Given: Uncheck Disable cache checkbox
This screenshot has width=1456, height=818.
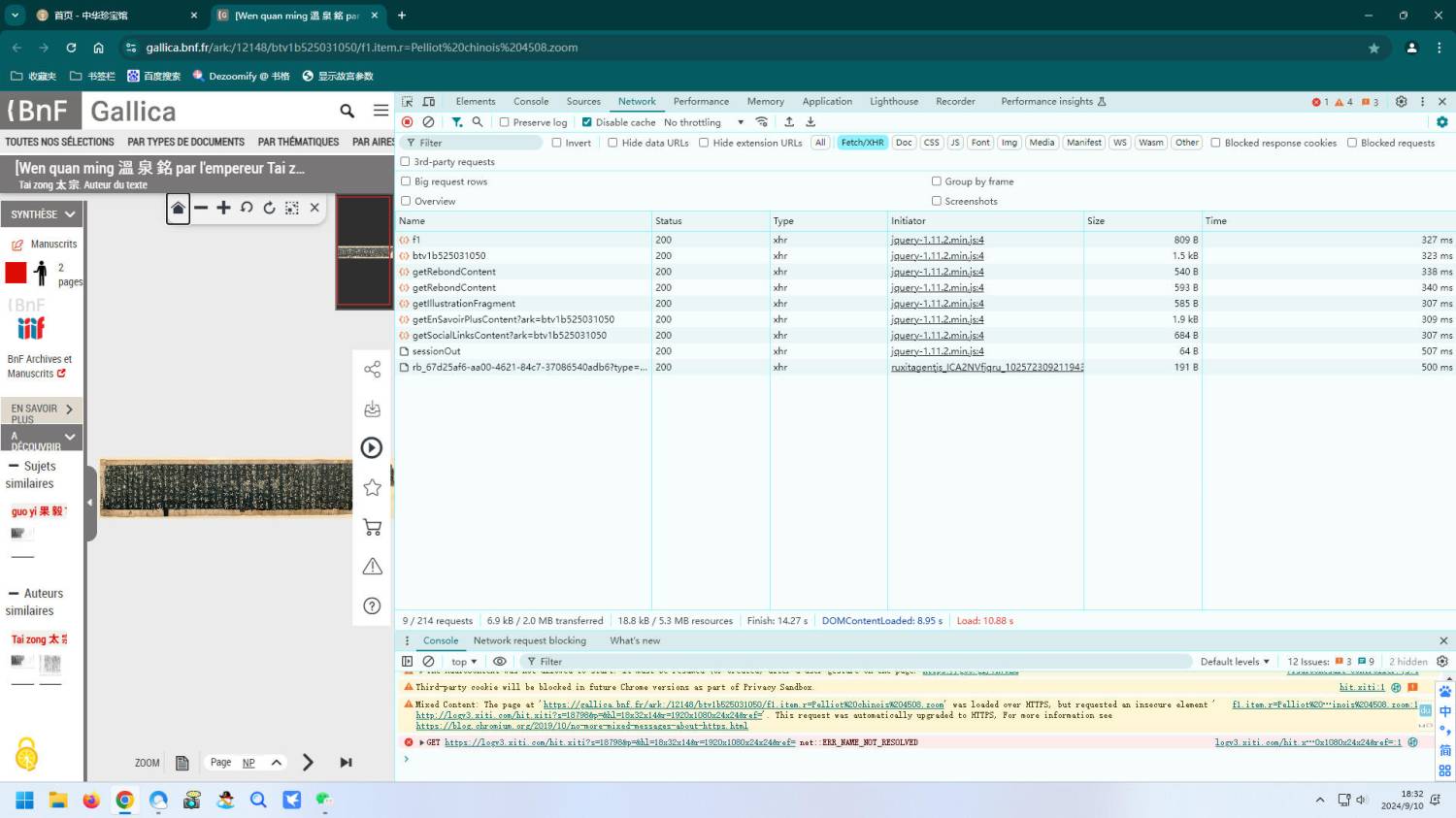Looking at the screenshot, I should [x=586, y=122].
